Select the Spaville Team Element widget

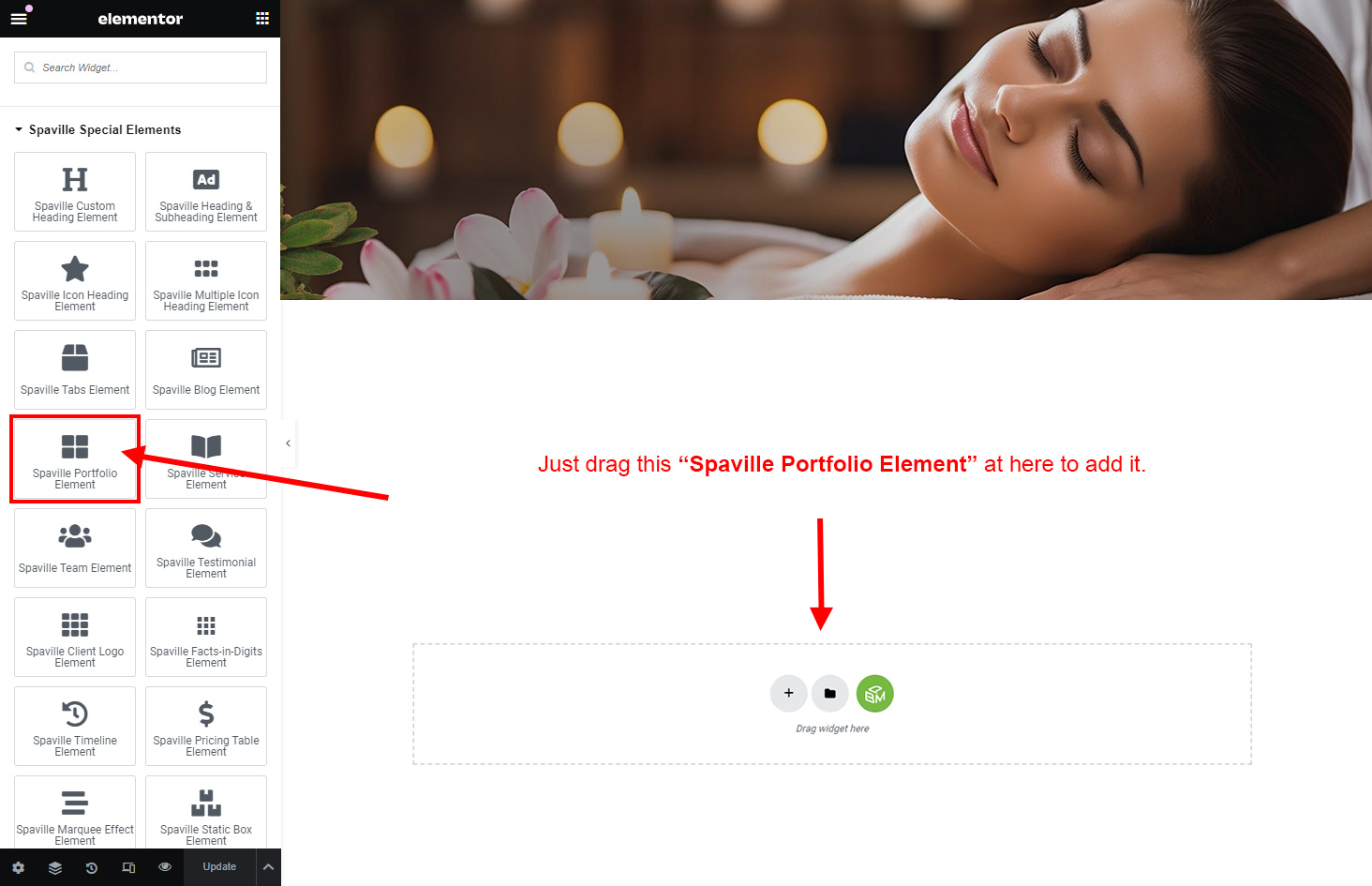click(75, 548)
